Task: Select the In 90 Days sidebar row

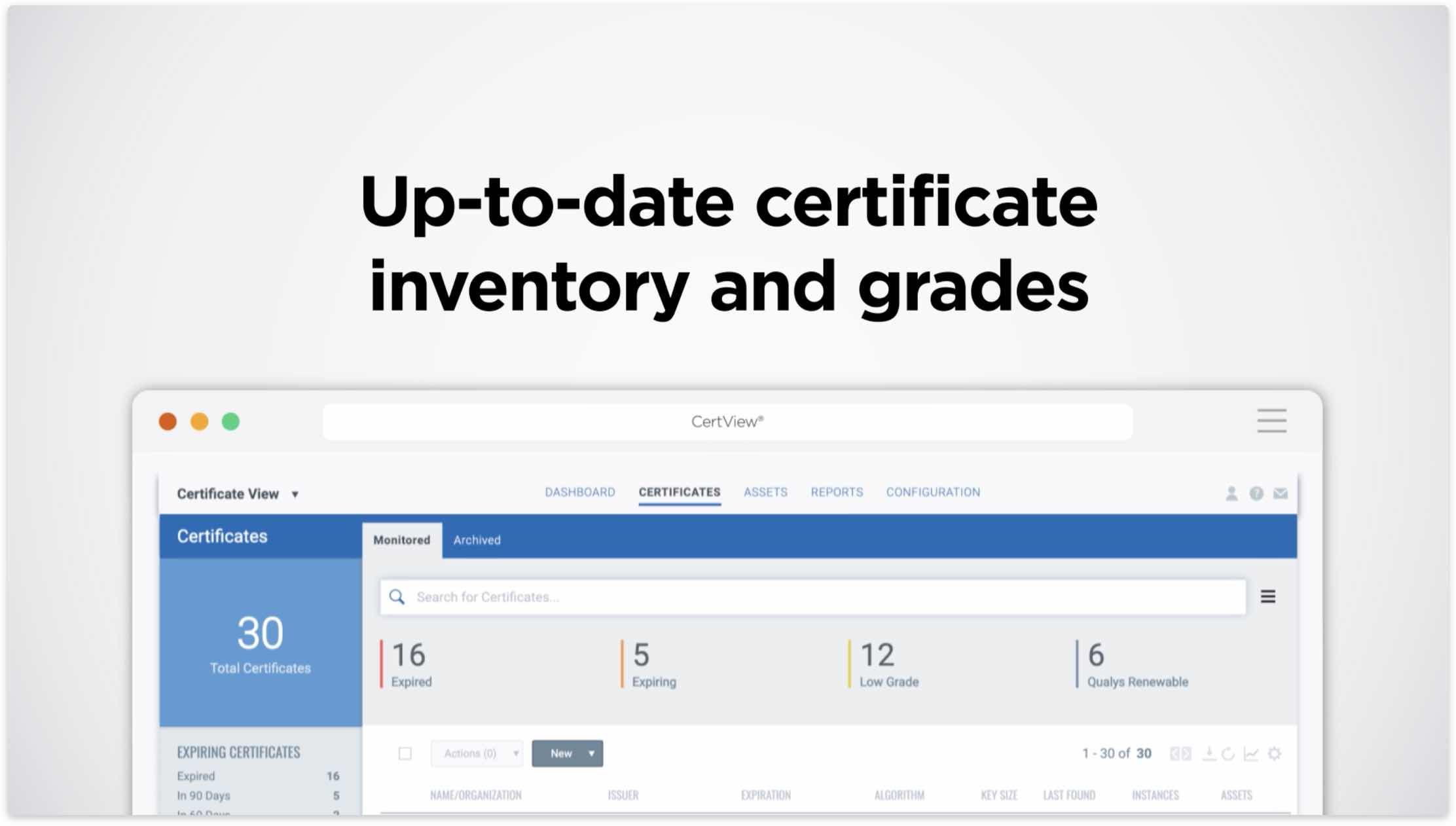Action: [258, 796]
